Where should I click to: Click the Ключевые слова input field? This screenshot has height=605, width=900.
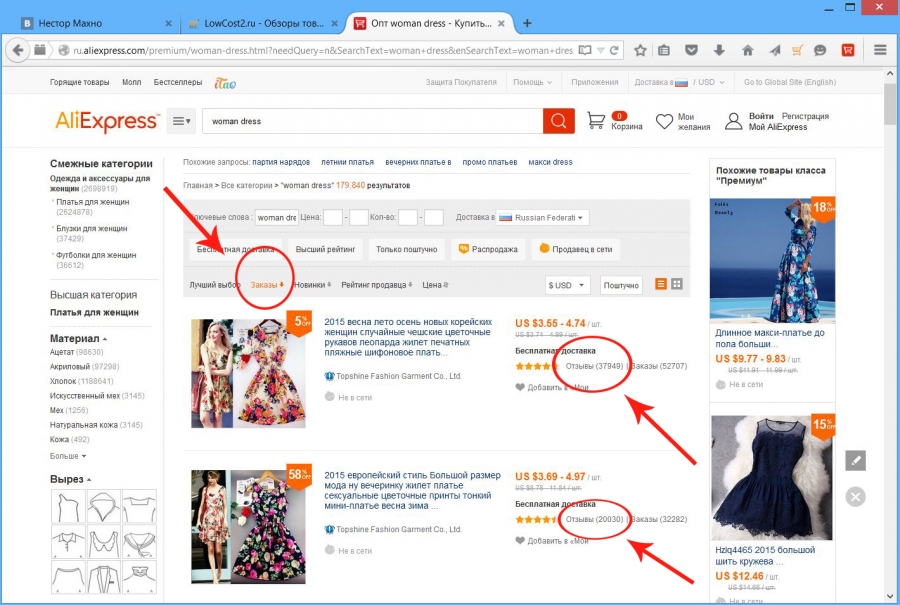277,218
